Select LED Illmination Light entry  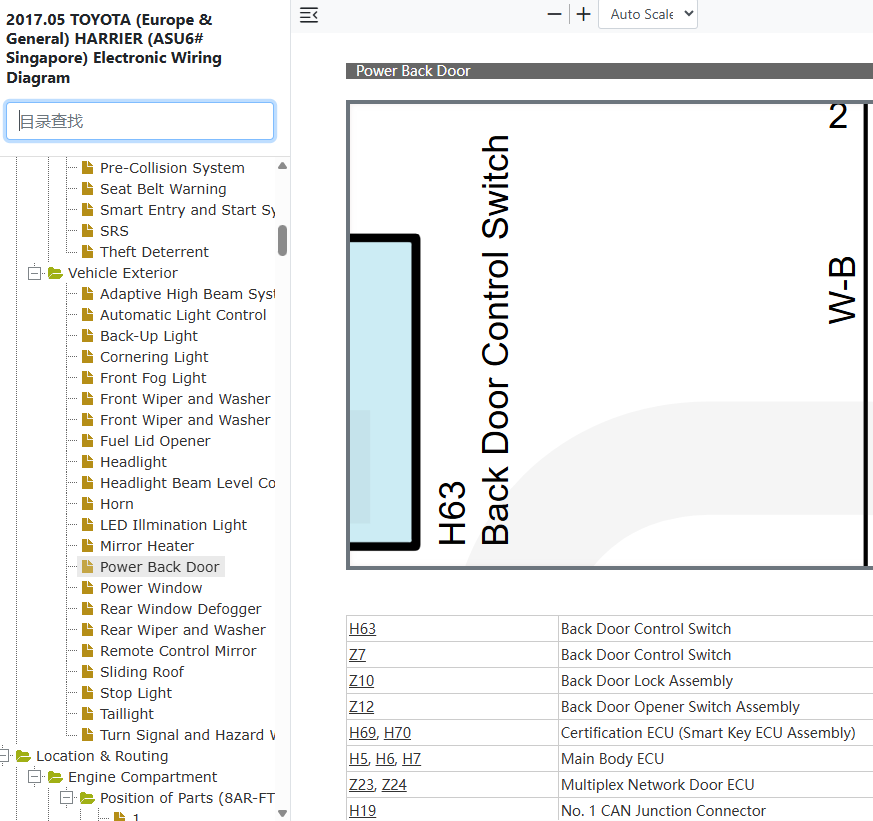[173, 525]
